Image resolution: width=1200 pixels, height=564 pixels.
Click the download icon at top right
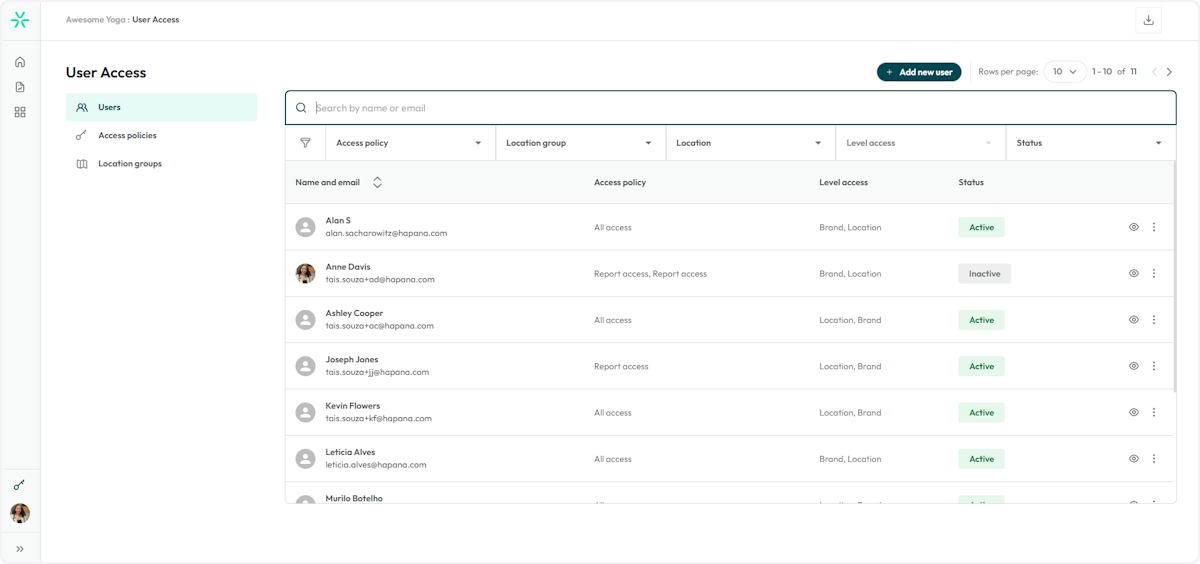[1148, 20]
